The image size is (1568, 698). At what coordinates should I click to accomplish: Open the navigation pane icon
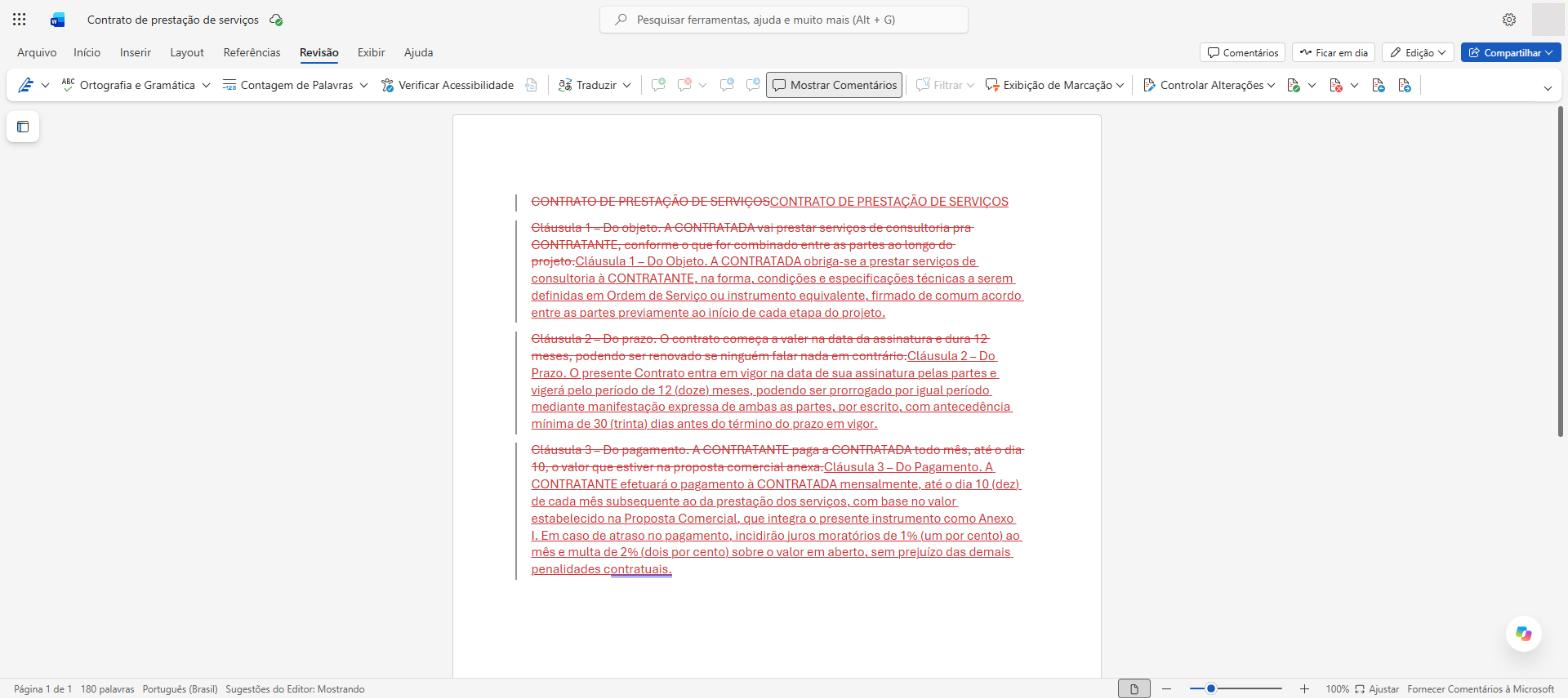(23, 127)
